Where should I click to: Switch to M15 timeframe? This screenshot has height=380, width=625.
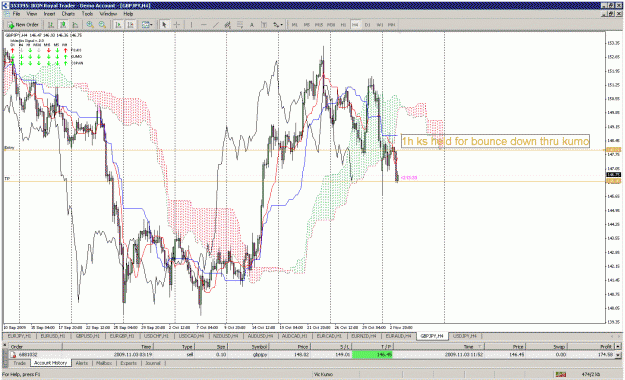click(319, 25)
